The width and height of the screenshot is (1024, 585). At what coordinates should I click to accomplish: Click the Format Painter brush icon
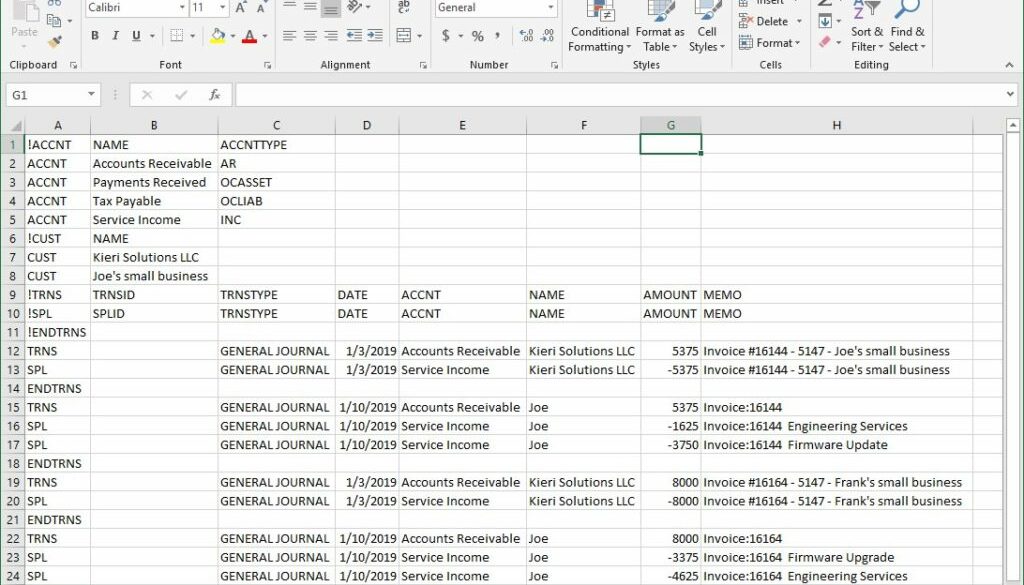[x=55, y=42]
